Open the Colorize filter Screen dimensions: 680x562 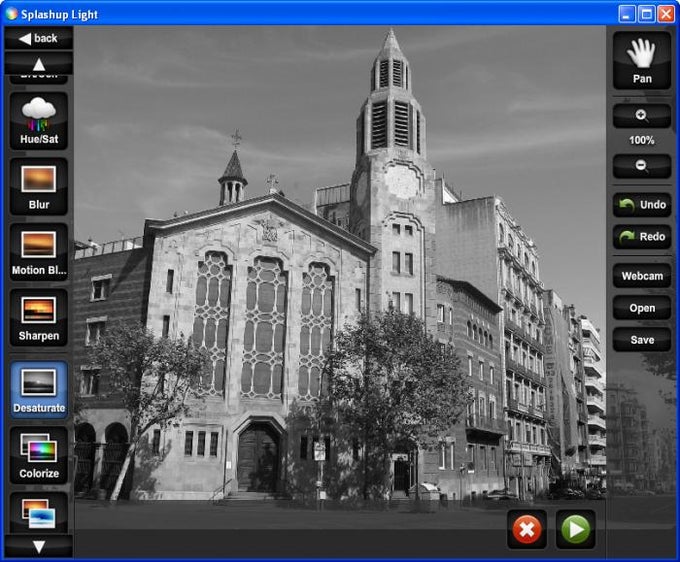39,455
